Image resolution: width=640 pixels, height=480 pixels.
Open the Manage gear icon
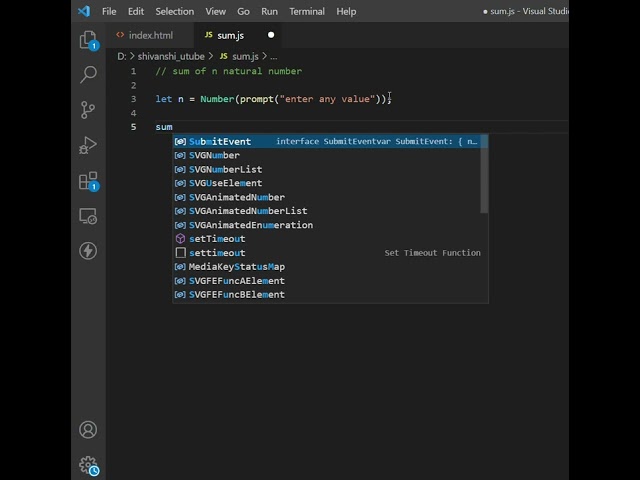(88, 465)
